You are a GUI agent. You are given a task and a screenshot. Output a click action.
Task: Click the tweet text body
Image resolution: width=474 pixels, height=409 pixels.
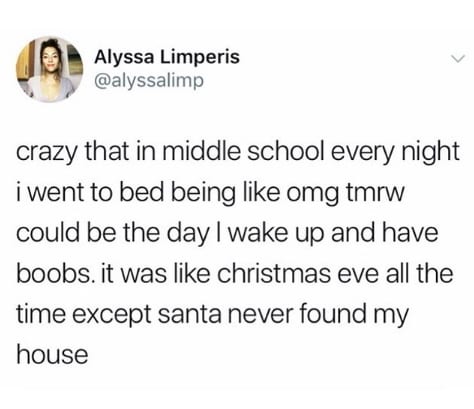coord(238,253)
